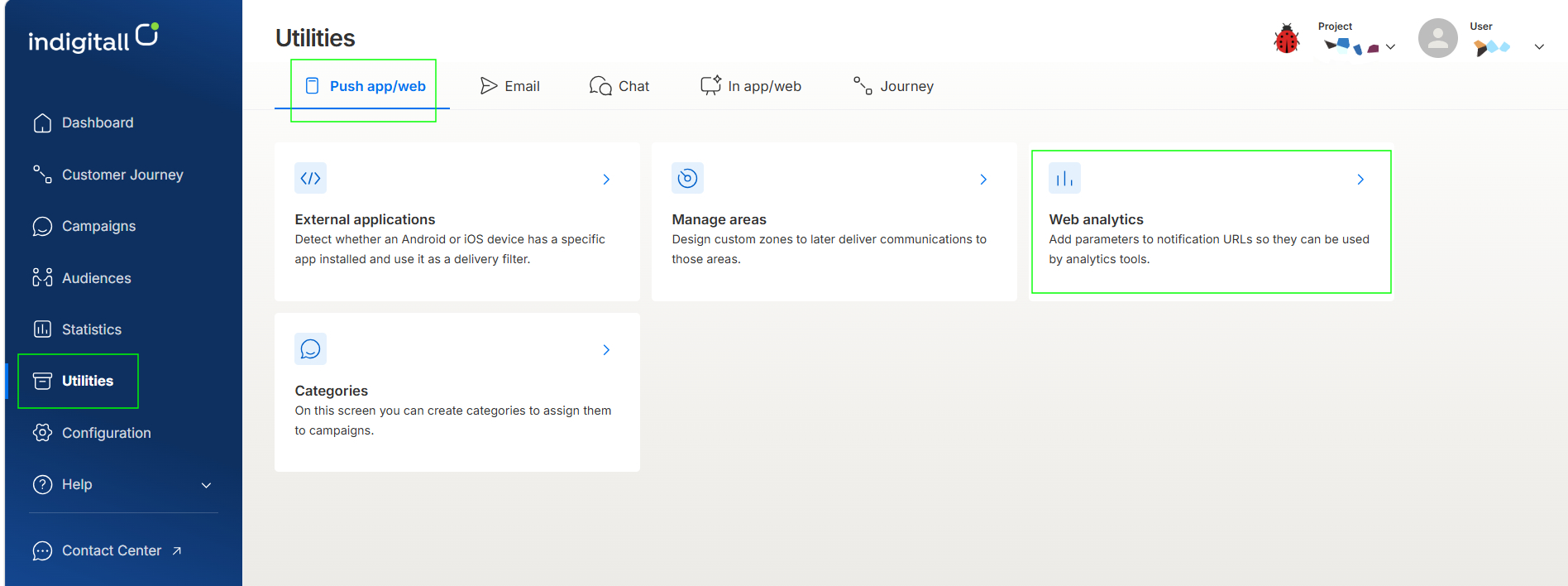This screenshot has height=586, width=1568.
Task: Click the External applications code icon
Action: click(310, 178)
